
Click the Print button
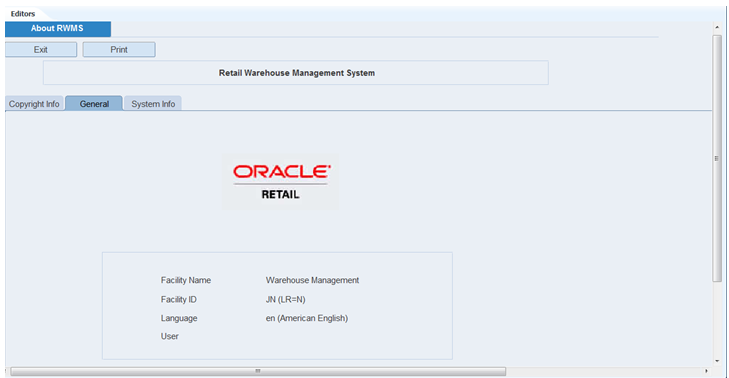119,50
